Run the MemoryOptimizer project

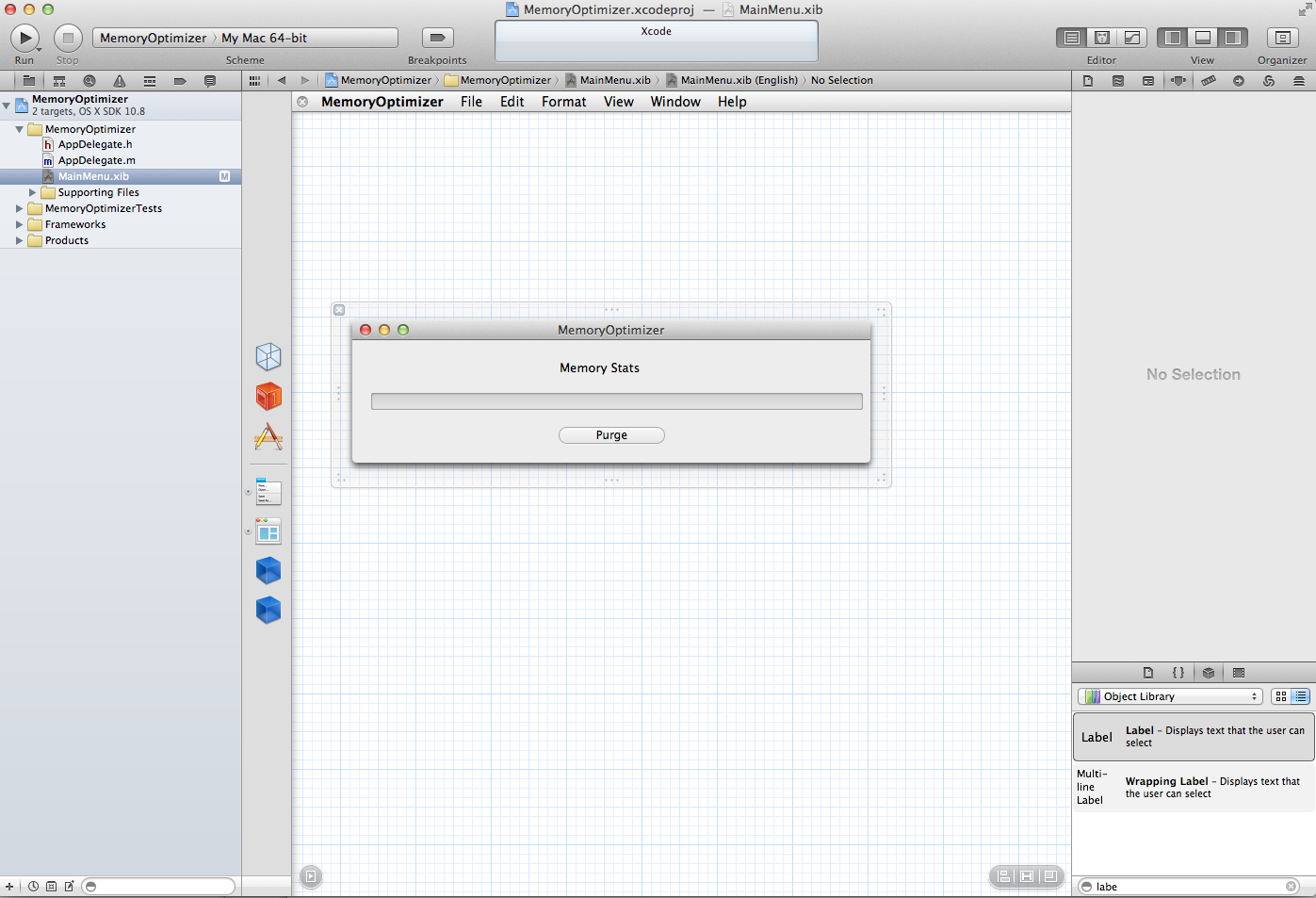[24, 38]
